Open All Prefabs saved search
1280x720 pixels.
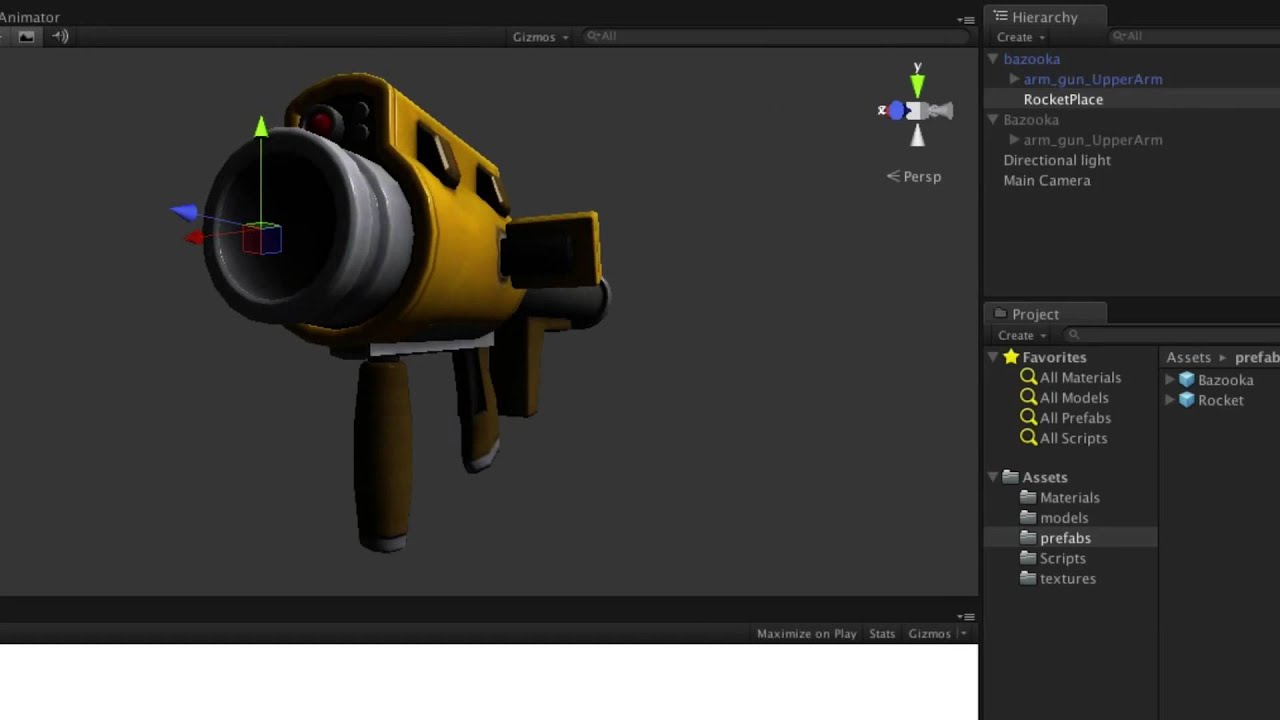coord(1075,418)
